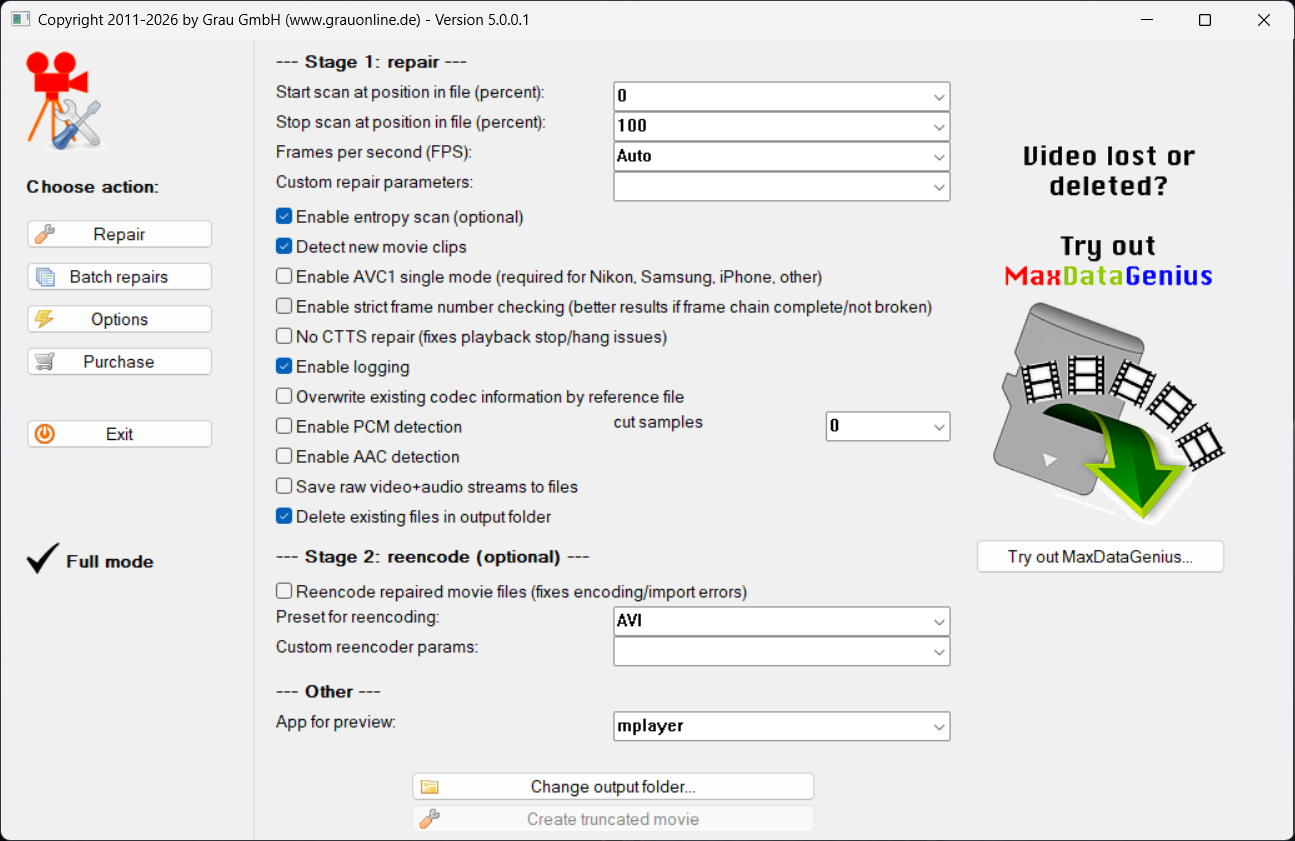Click Try out MaxDataGenius button
This screenshot has width=1295, height=841.
1100,557
